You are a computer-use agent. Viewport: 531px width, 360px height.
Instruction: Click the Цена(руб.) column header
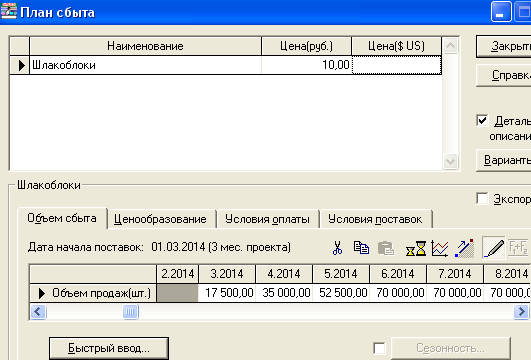pos(306,46)
